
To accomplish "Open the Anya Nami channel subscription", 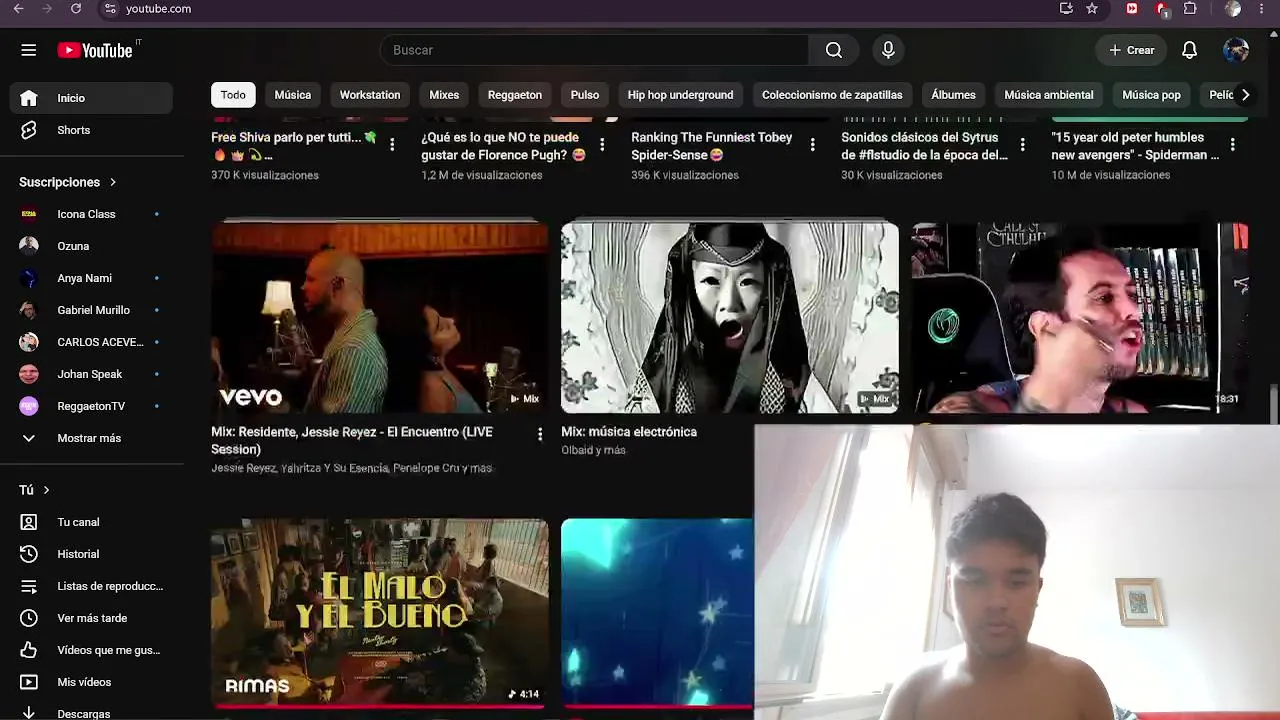I will (91, 278).
